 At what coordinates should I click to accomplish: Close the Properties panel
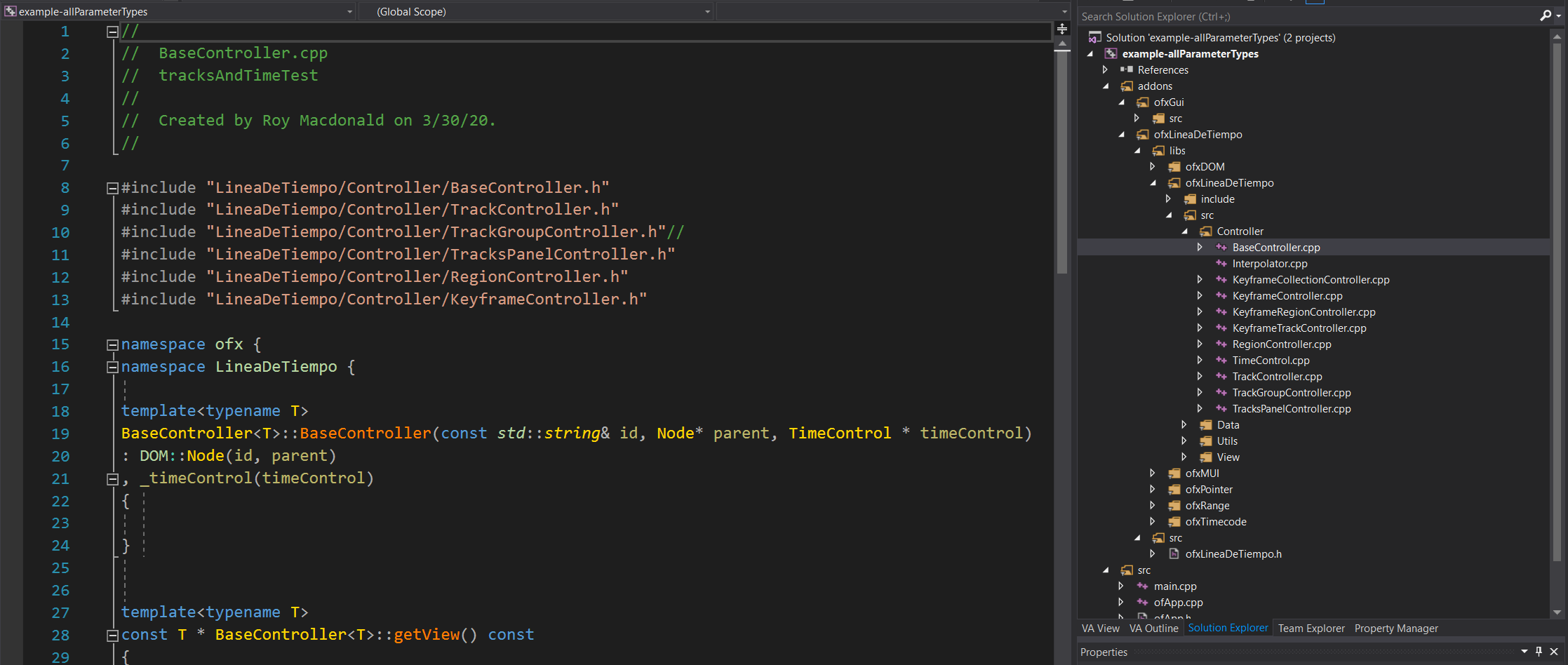coord(1554,651)
